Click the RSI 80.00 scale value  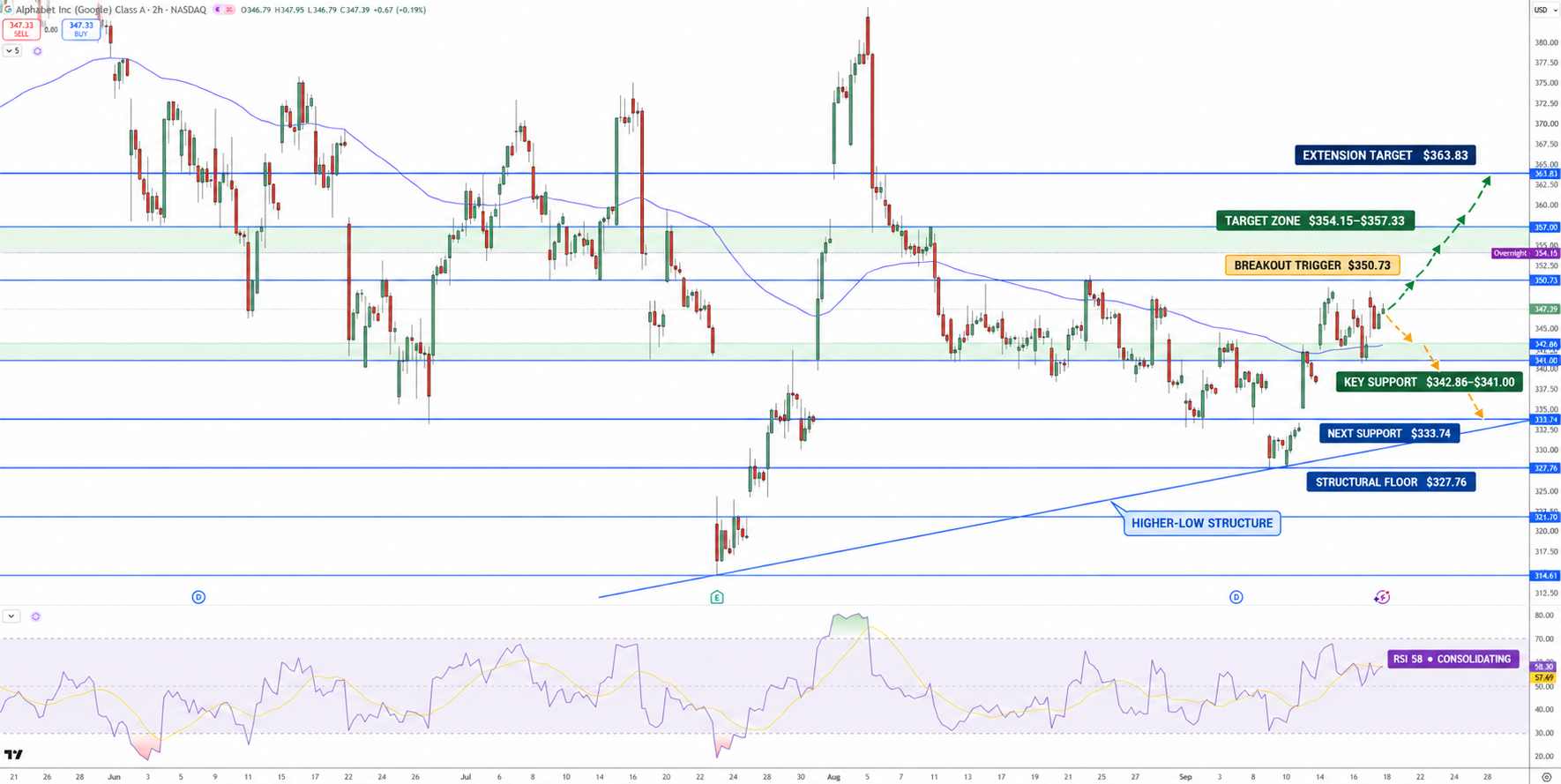1544,616
